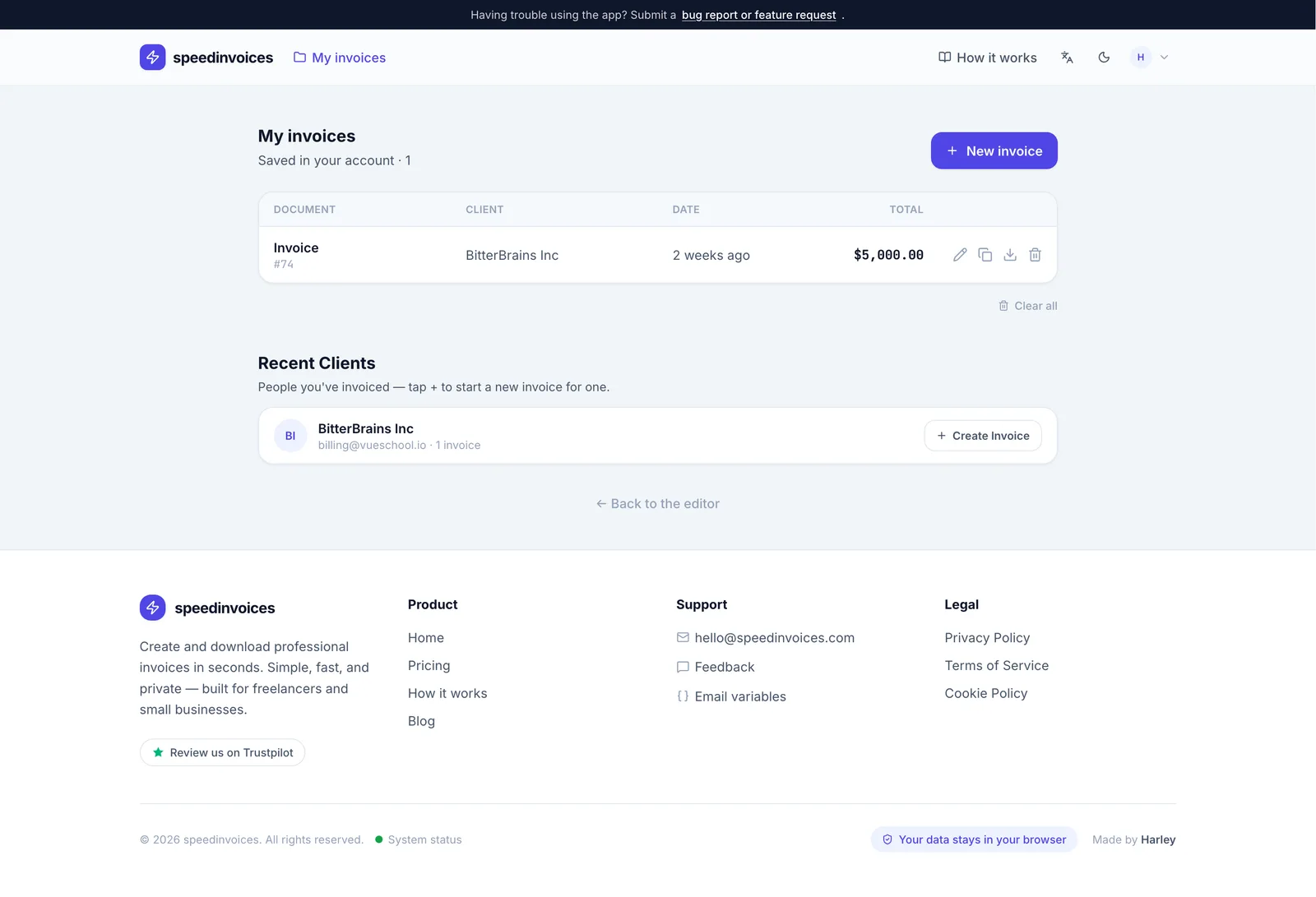Visit the Harley author link
Image resolution: width=1316 pixels, height=897 pixels.
coord(1158,839)
